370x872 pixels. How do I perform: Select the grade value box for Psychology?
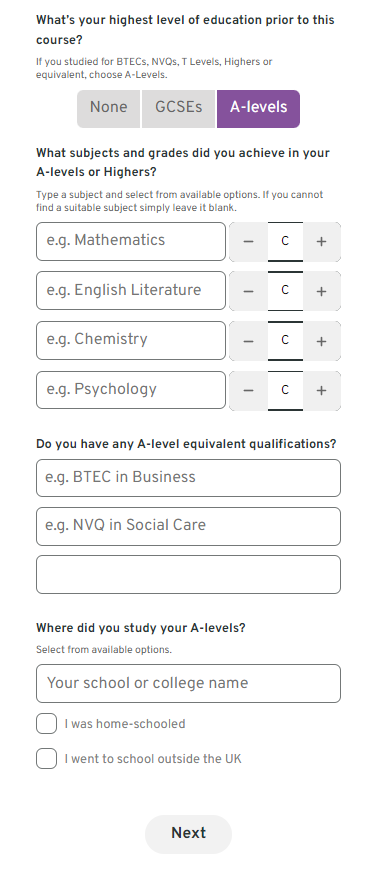[x=285, y=390]
